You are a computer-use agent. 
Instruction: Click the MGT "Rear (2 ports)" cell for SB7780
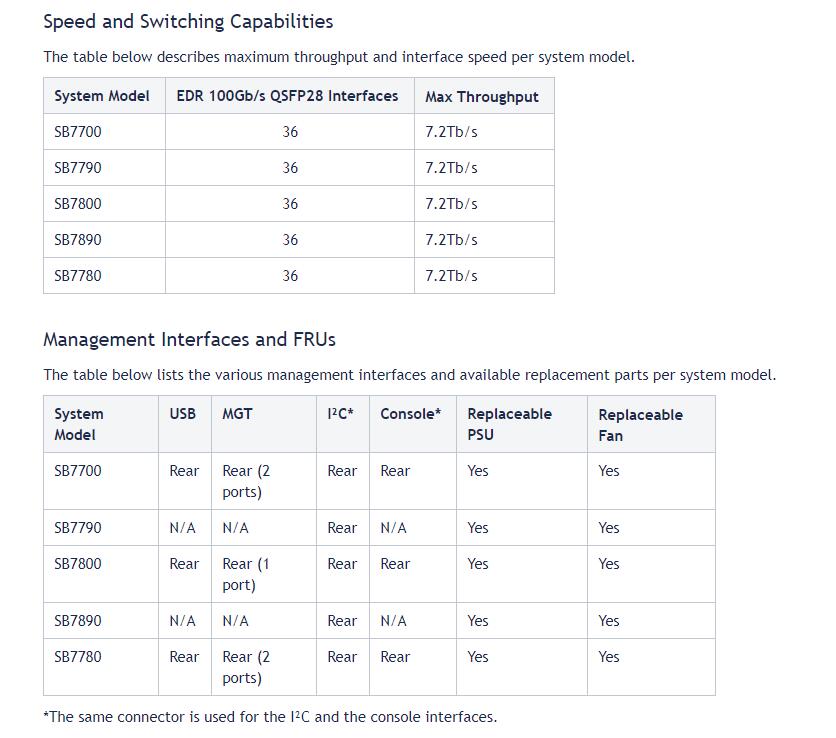pos(246,667)
